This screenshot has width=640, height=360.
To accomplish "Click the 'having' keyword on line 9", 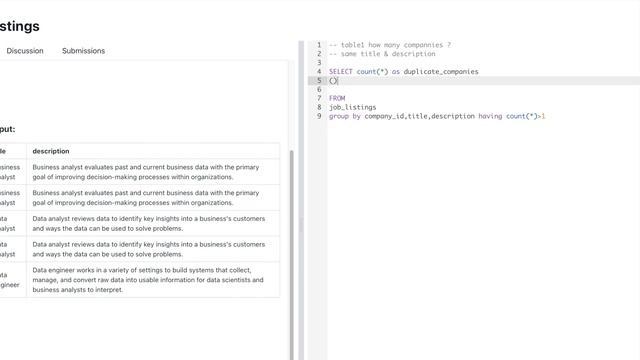I will (x=490, y=116).
